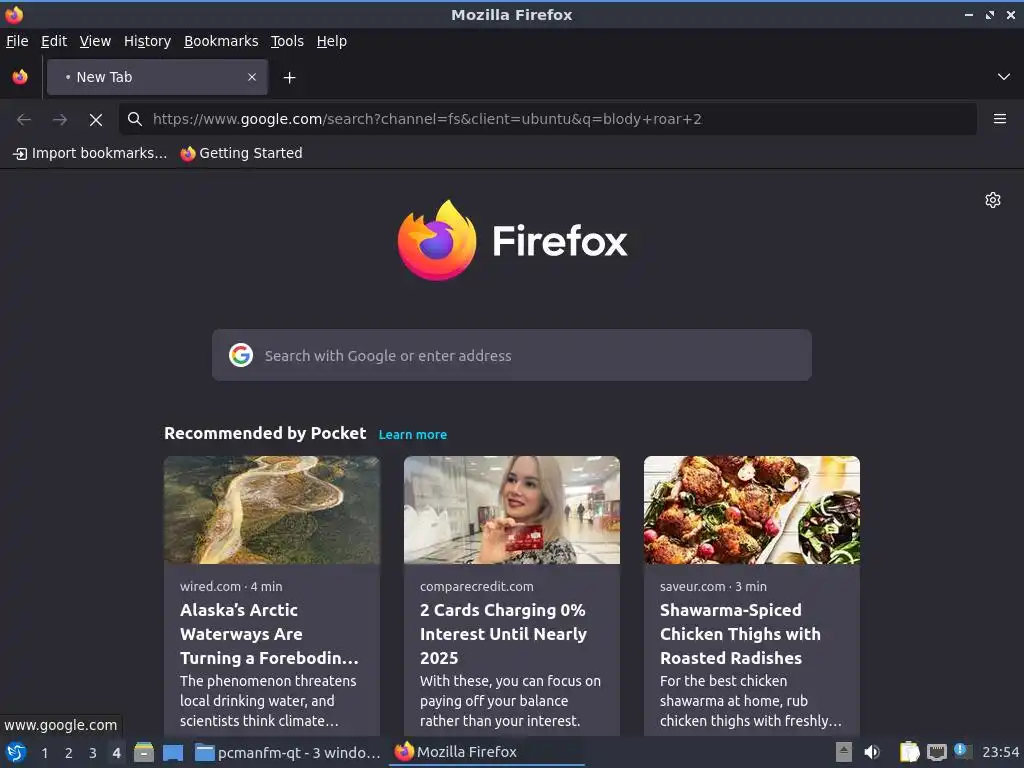Personalize new tab with gear icon
Viewport: 1024px width, 768px height.
coord(993,200)
